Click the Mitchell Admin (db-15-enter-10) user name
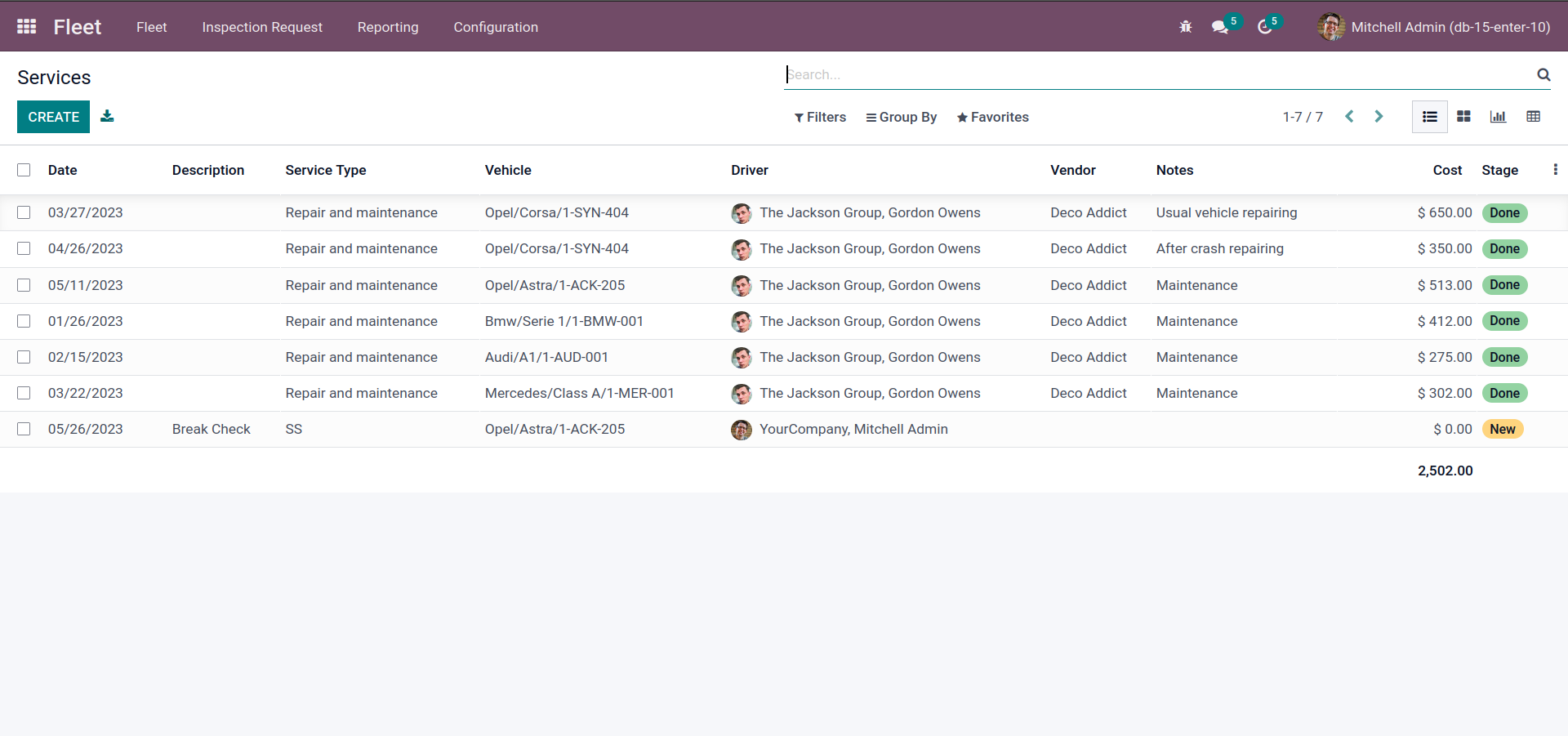The image size is (1568, 736). pyautogui.click(x=1450, y=27)
